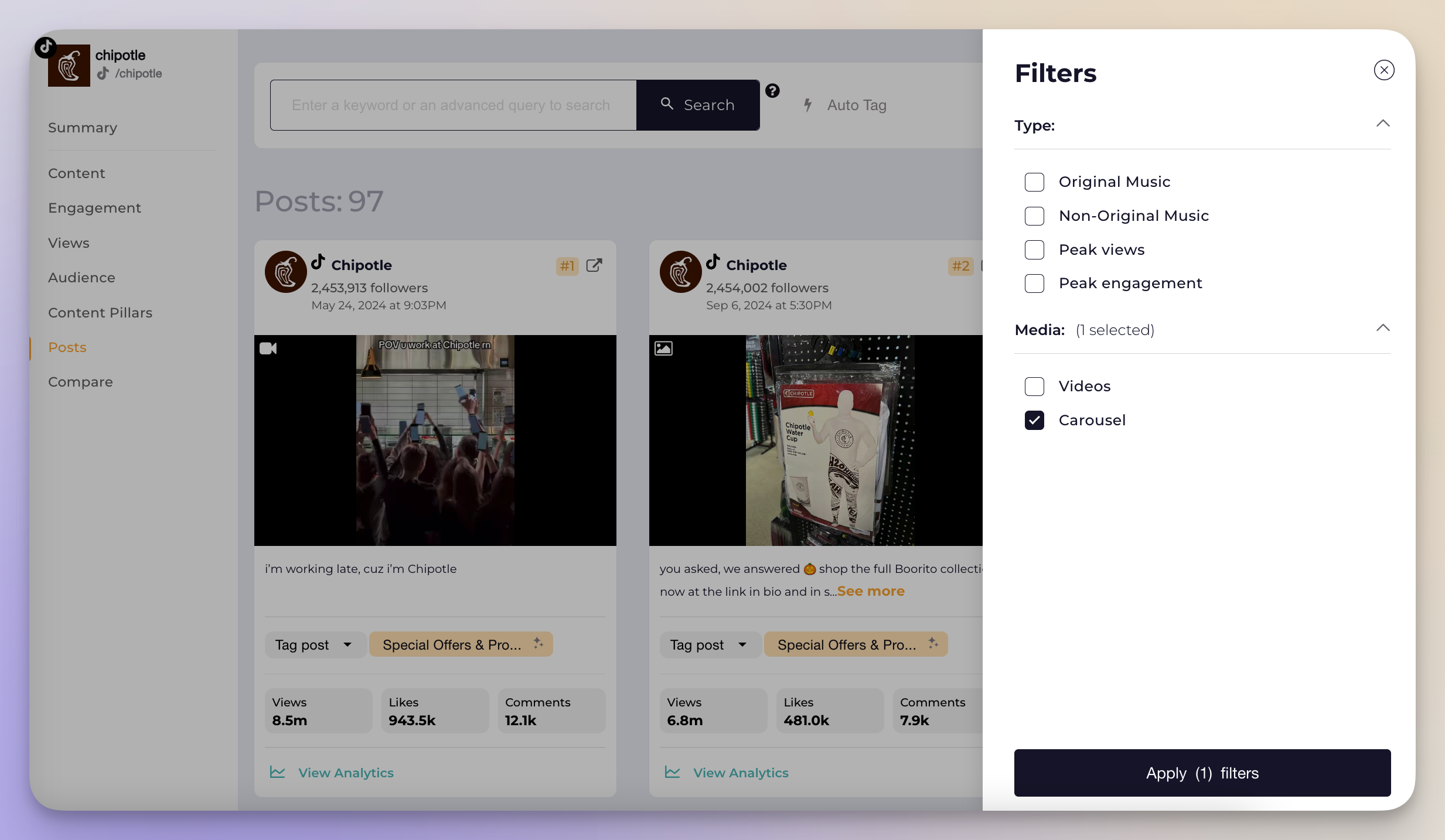The height and width of the screenshot is (840, 1445).
Task: Collapse the Type filter section chevron
Action: [1383, 124]
